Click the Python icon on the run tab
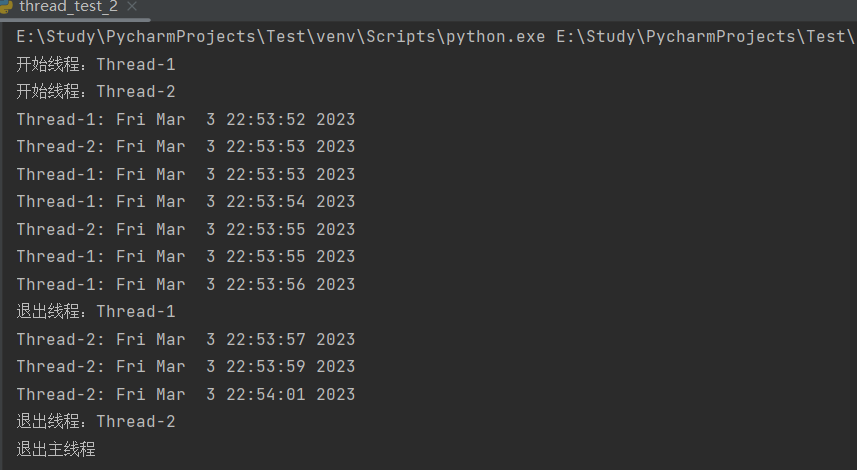Viewport: 857px width, 470px height. (x=5, y=6)
